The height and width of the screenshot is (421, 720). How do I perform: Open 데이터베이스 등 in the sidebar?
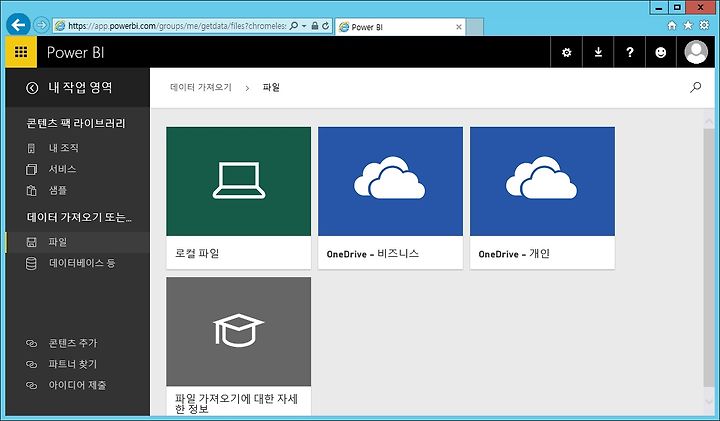tap(82, 263)
